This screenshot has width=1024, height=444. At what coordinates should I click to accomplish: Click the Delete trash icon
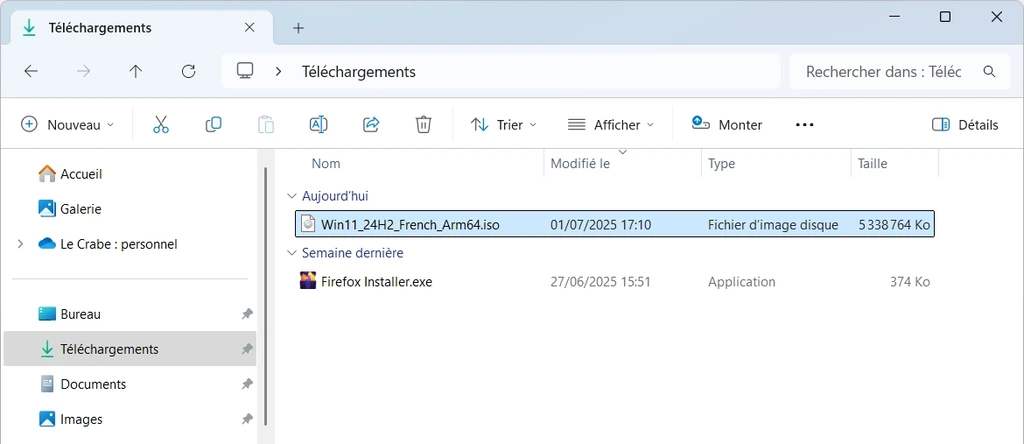423,125
